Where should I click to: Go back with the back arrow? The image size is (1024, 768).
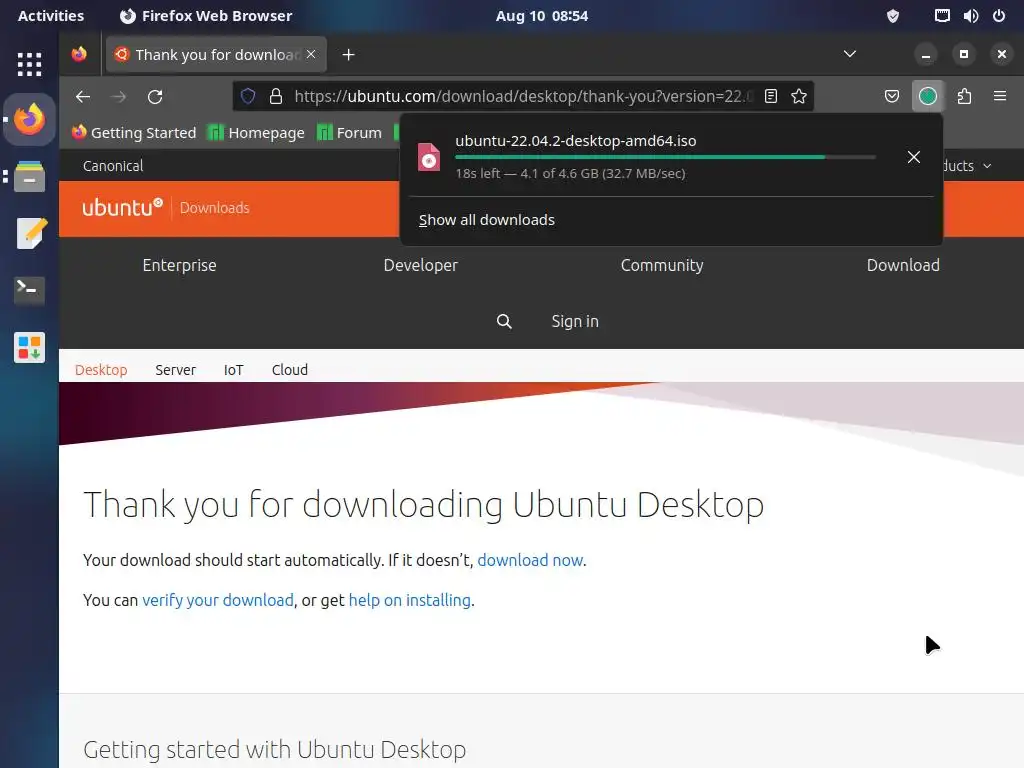tap(83, 97)
